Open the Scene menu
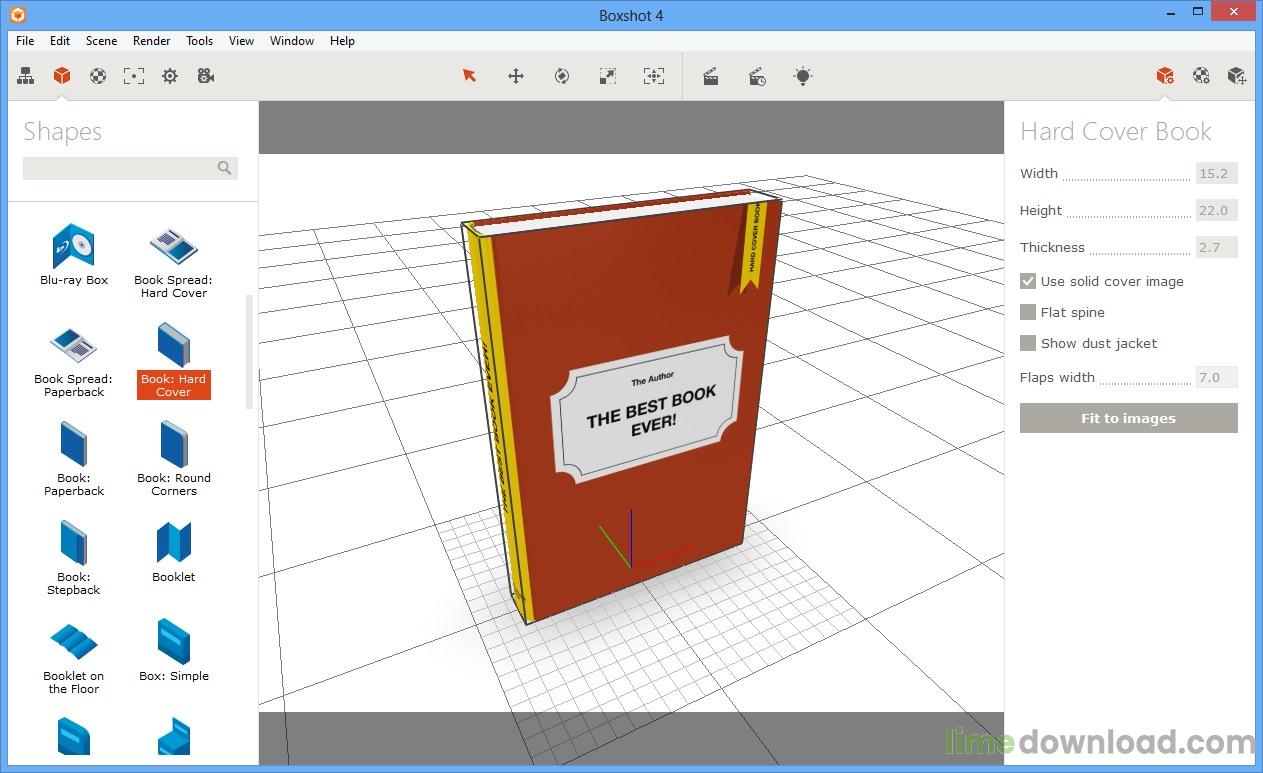This screenshot has height=773, width=1263. pos(101,41)
